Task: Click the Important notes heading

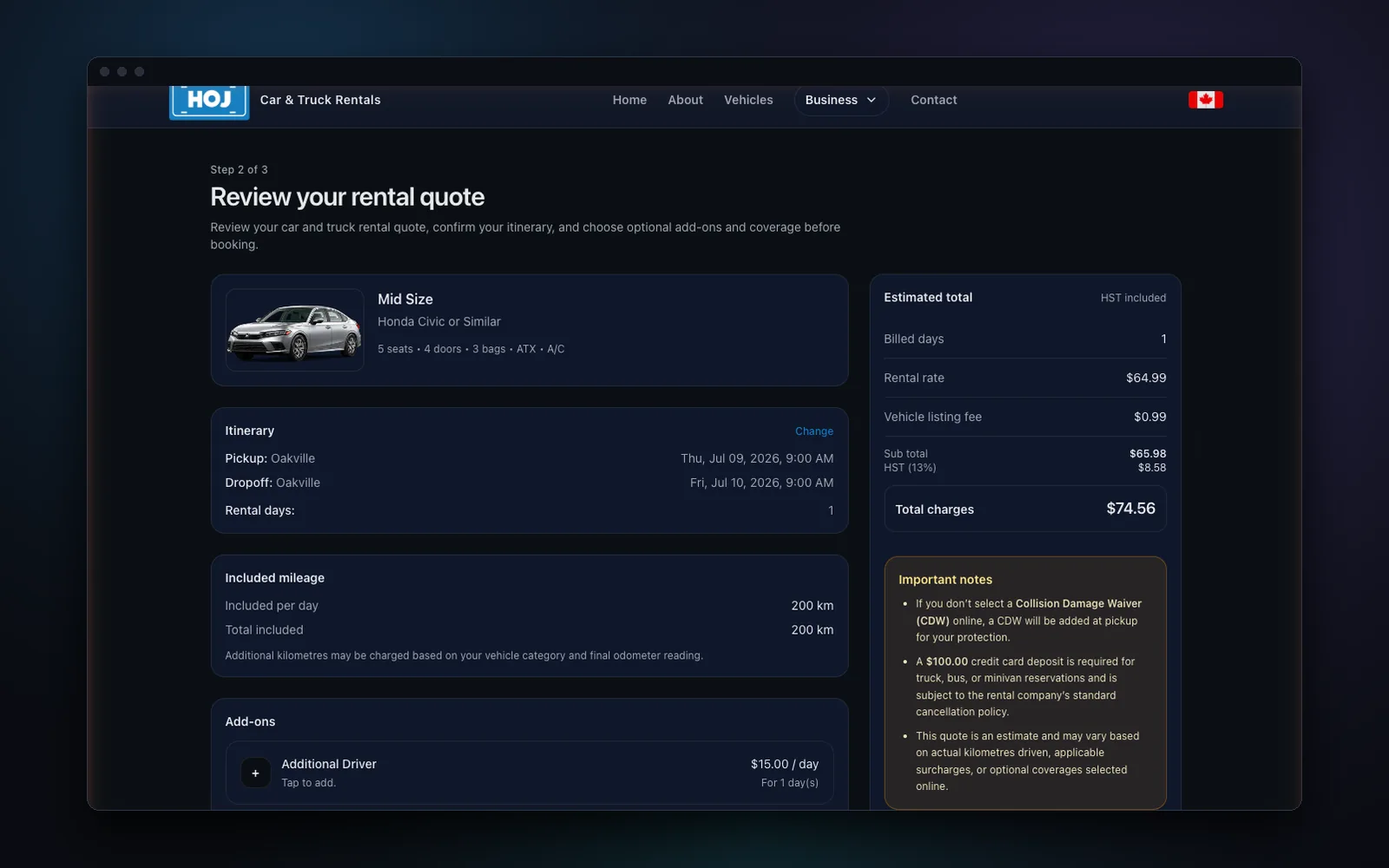Action: coord(945,580)
